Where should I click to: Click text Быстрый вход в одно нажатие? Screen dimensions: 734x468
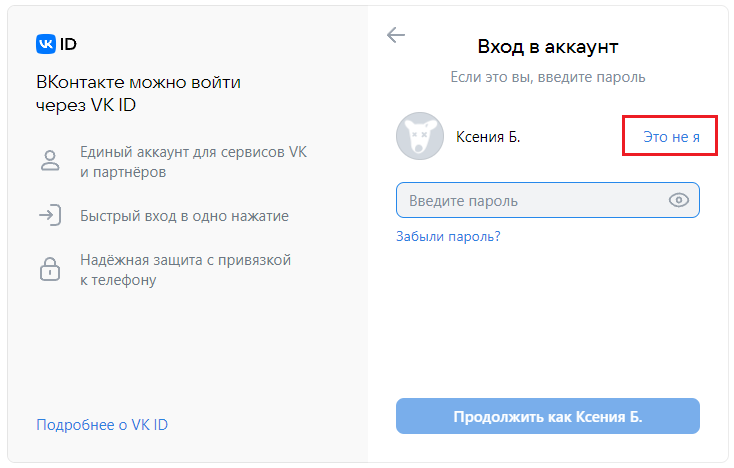[184, 216]
